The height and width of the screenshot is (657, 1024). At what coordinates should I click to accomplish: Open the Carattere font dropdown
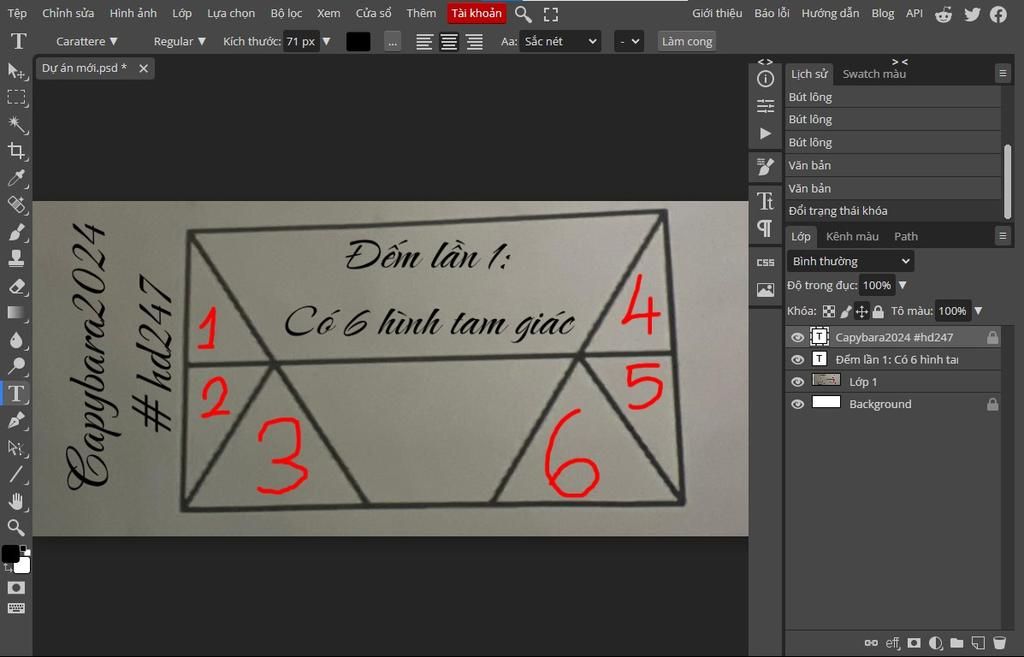coord(86,41)
